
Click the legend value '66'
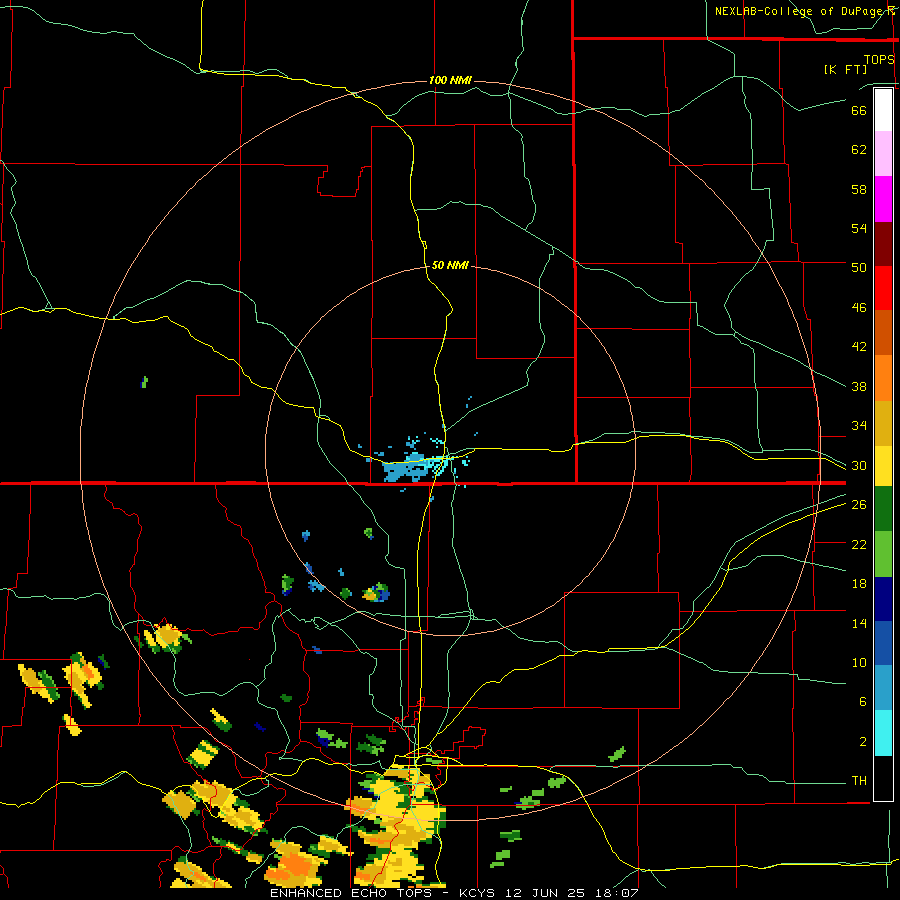click(859, 110)
